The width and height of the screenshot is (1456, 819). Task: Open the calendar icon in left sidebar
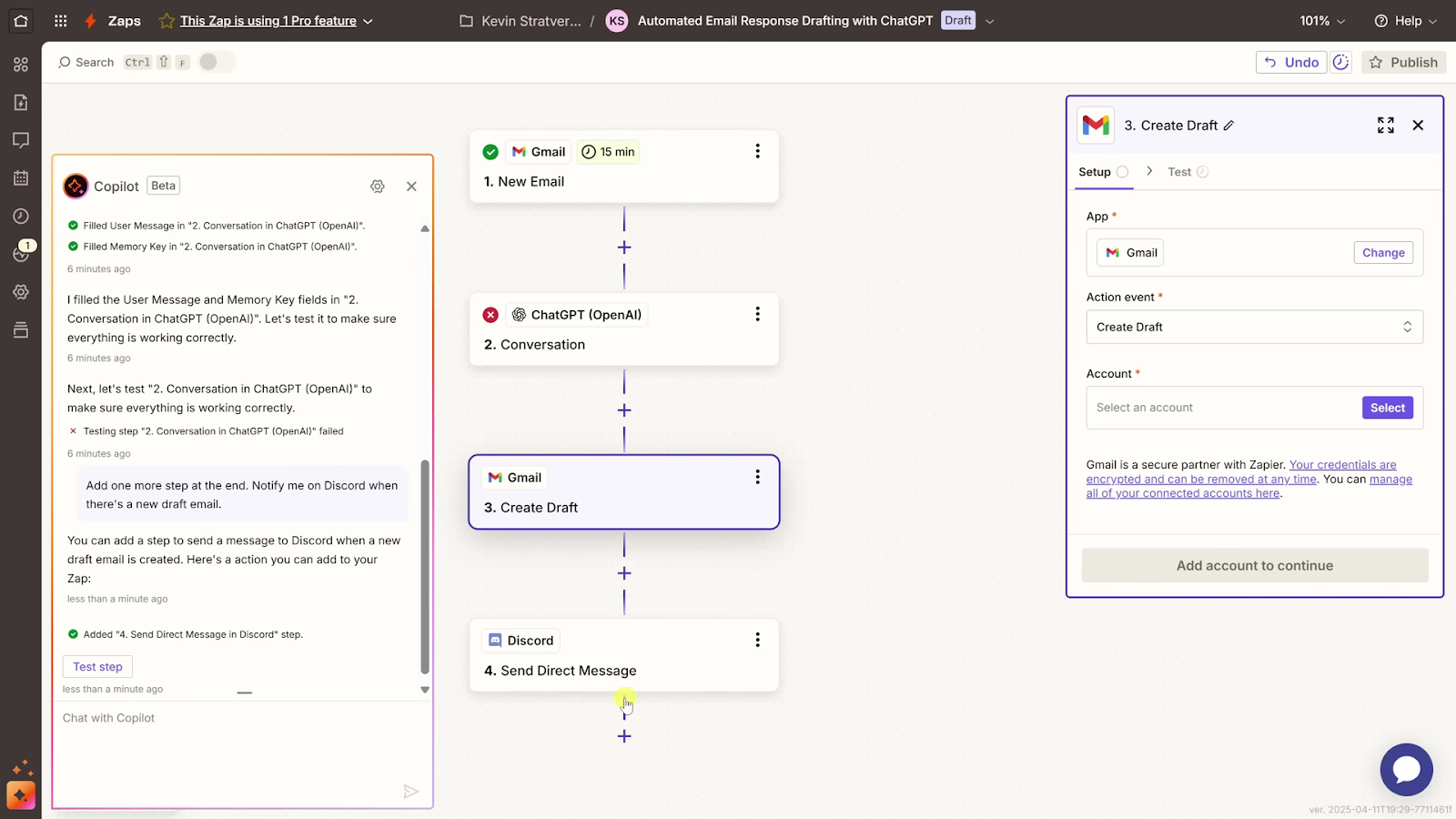point(21,178)
